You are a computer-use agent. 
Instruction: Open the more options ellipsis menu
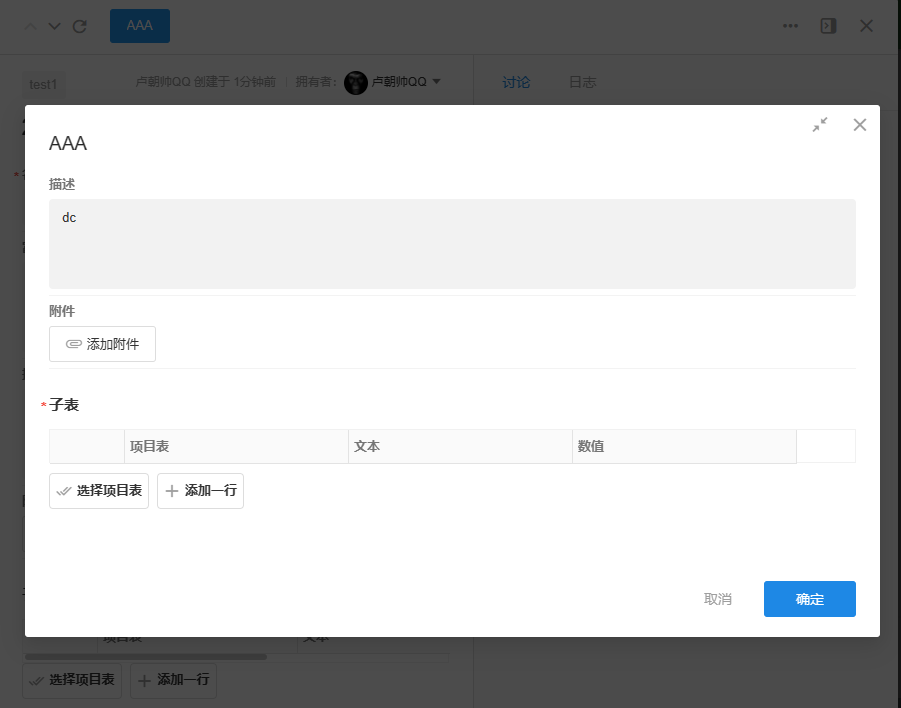click(790, 26)
